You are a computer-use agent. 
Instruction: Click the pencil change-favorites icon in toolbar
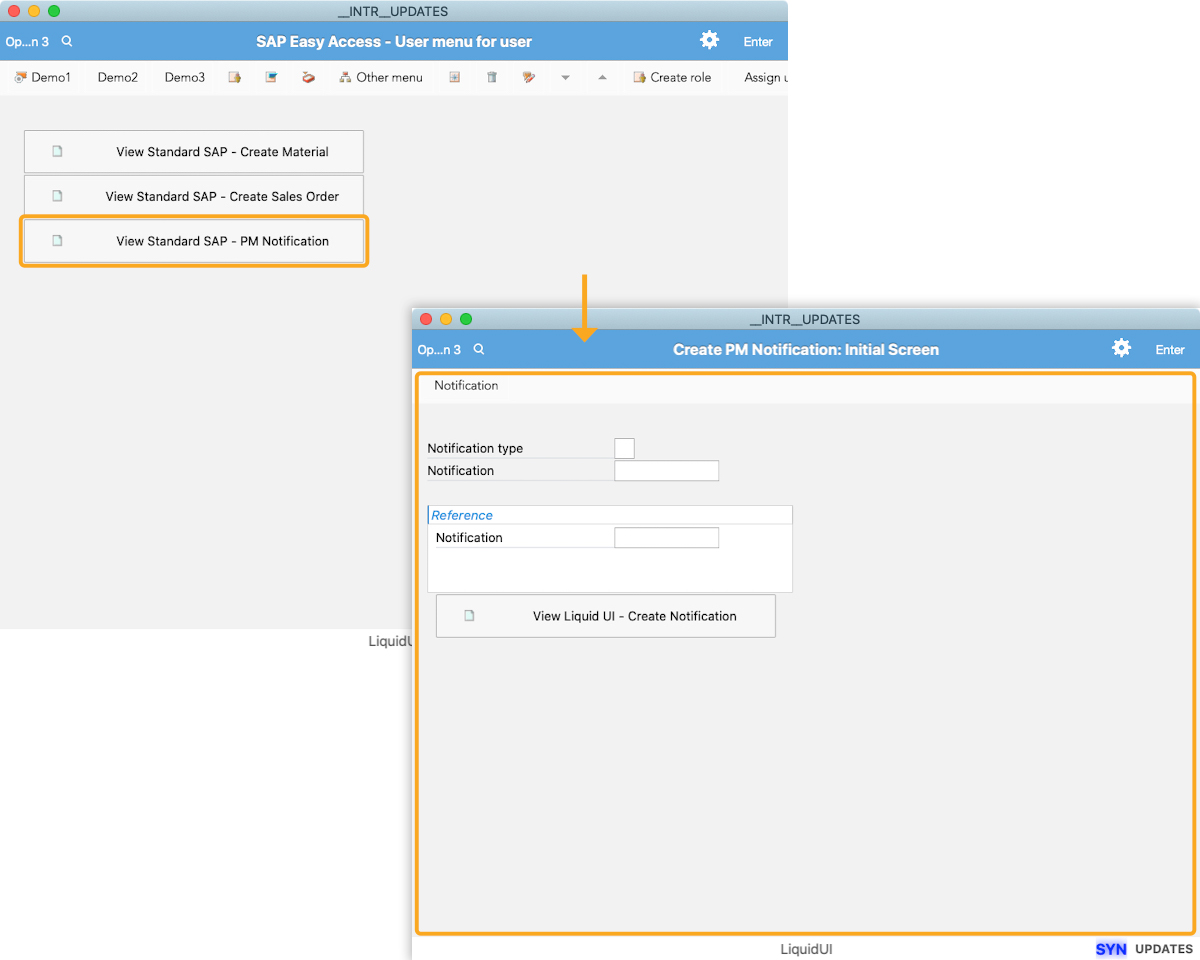[x=529, y=77]
